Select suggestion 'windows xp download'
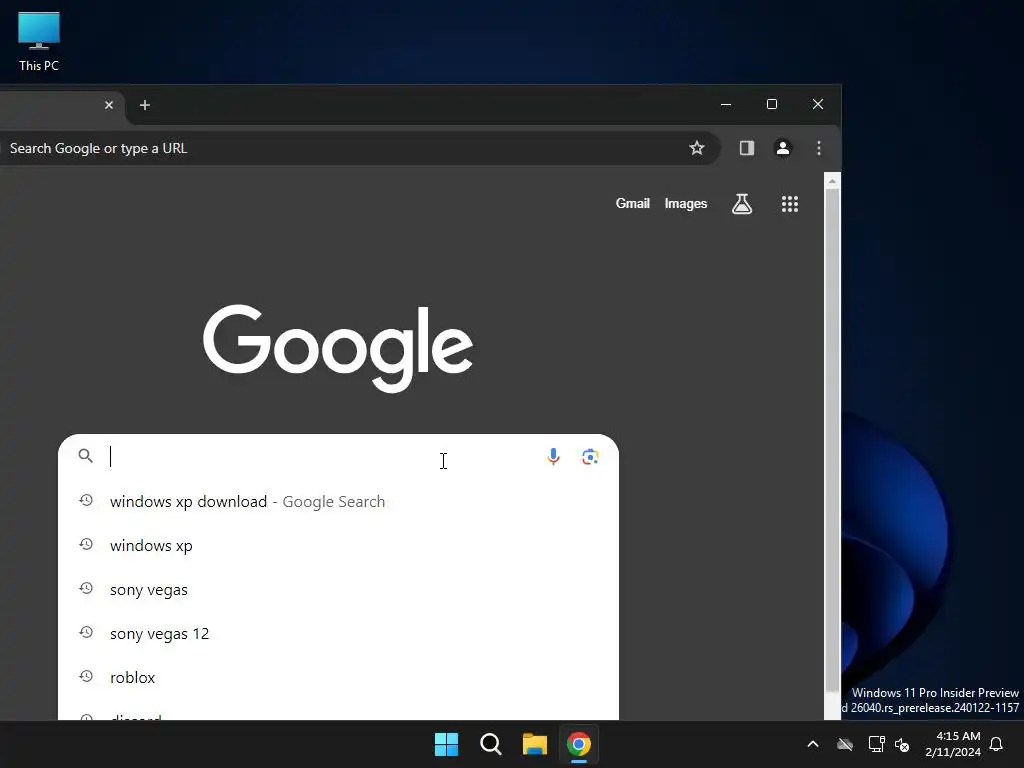Viewport: 1024px width, 768px height. 338,502
